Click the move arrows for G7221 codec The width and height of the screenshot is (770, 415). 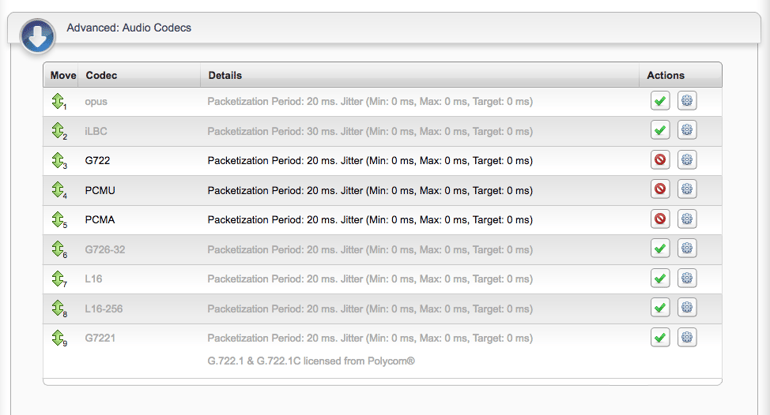[58, 338]
